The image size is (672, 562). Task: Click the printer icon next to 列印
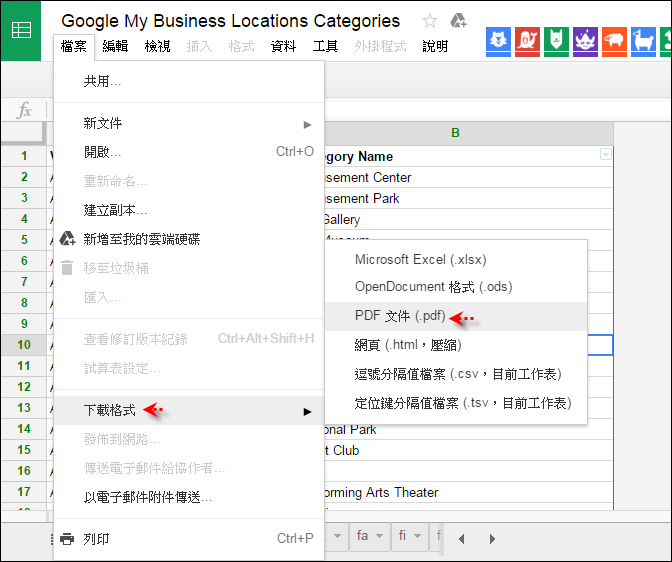click(67, 538)
